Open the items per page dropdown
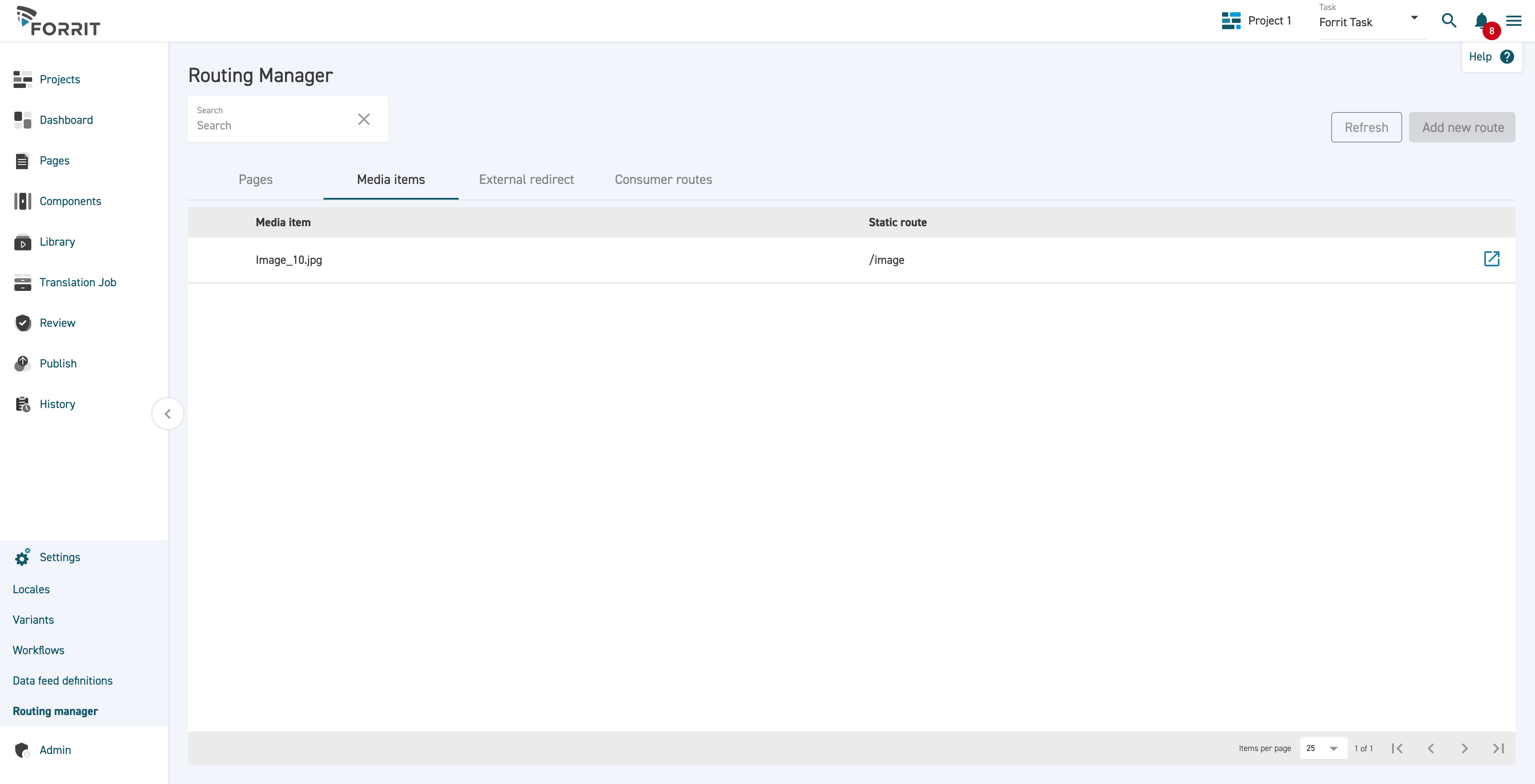Screen dimensions: 1535x784 pos(1323,748)
